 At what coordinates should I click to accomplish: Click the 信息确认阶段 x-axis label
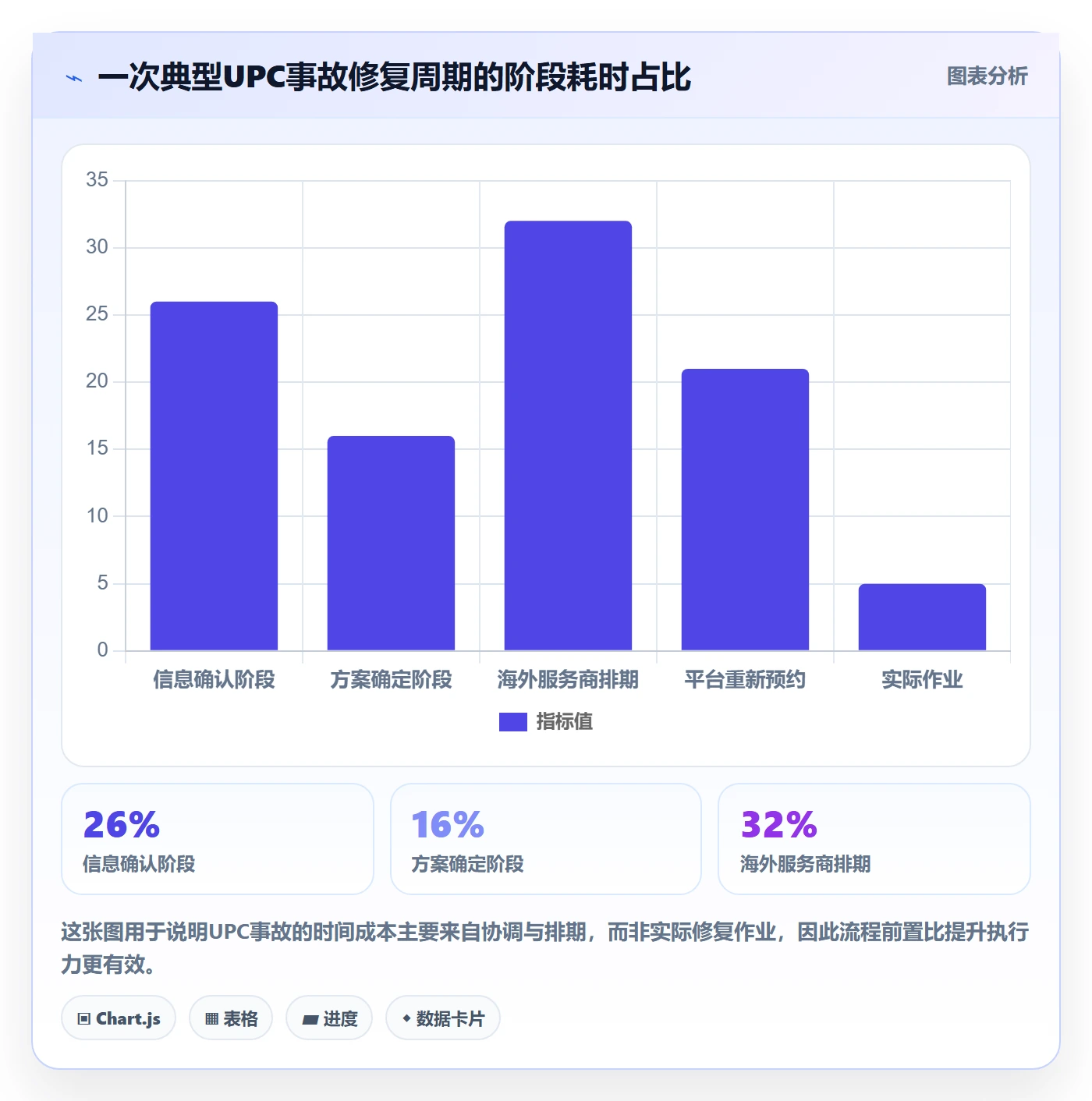point(214,680)
